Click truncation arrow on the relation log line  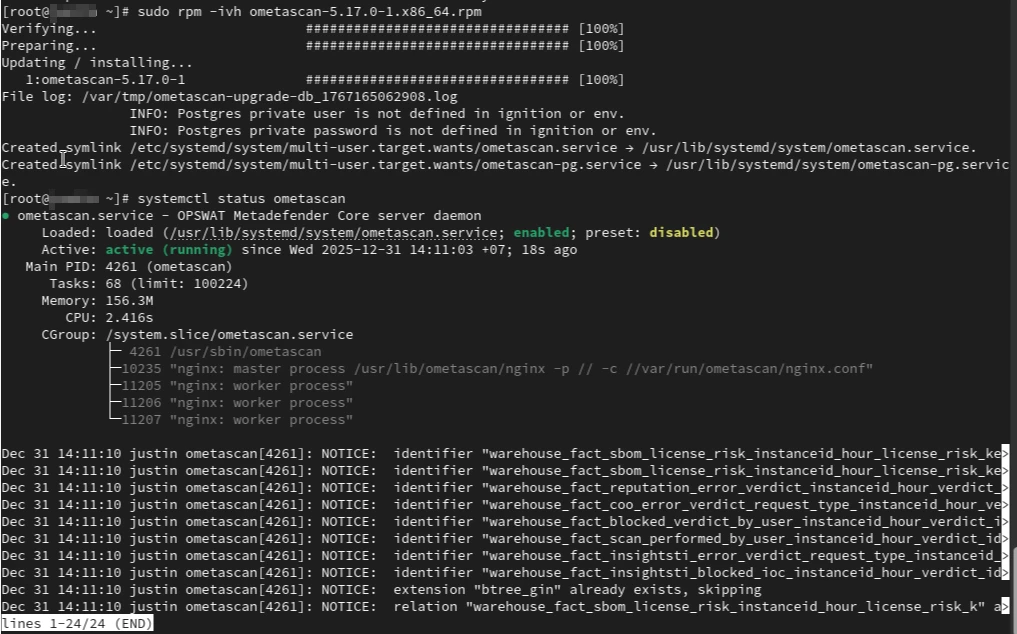[x=1004, y=607]
